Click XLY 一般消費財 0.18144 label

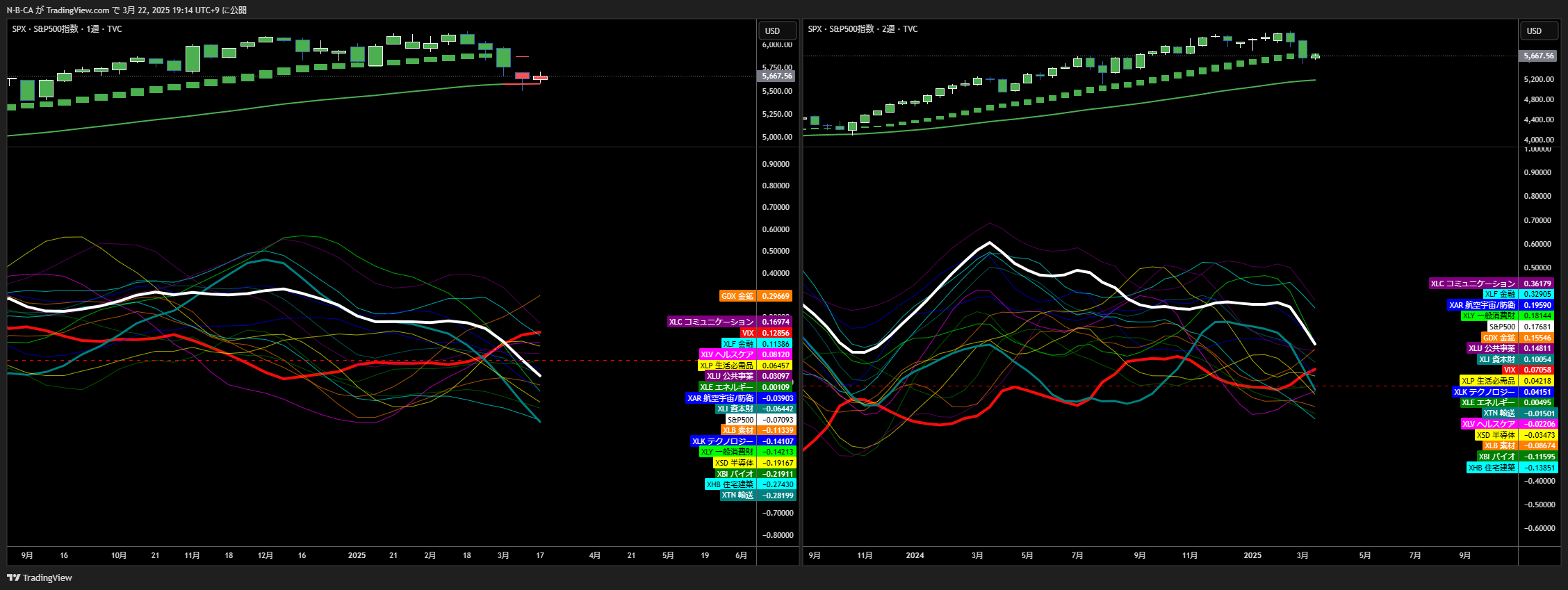point(1508,316)
